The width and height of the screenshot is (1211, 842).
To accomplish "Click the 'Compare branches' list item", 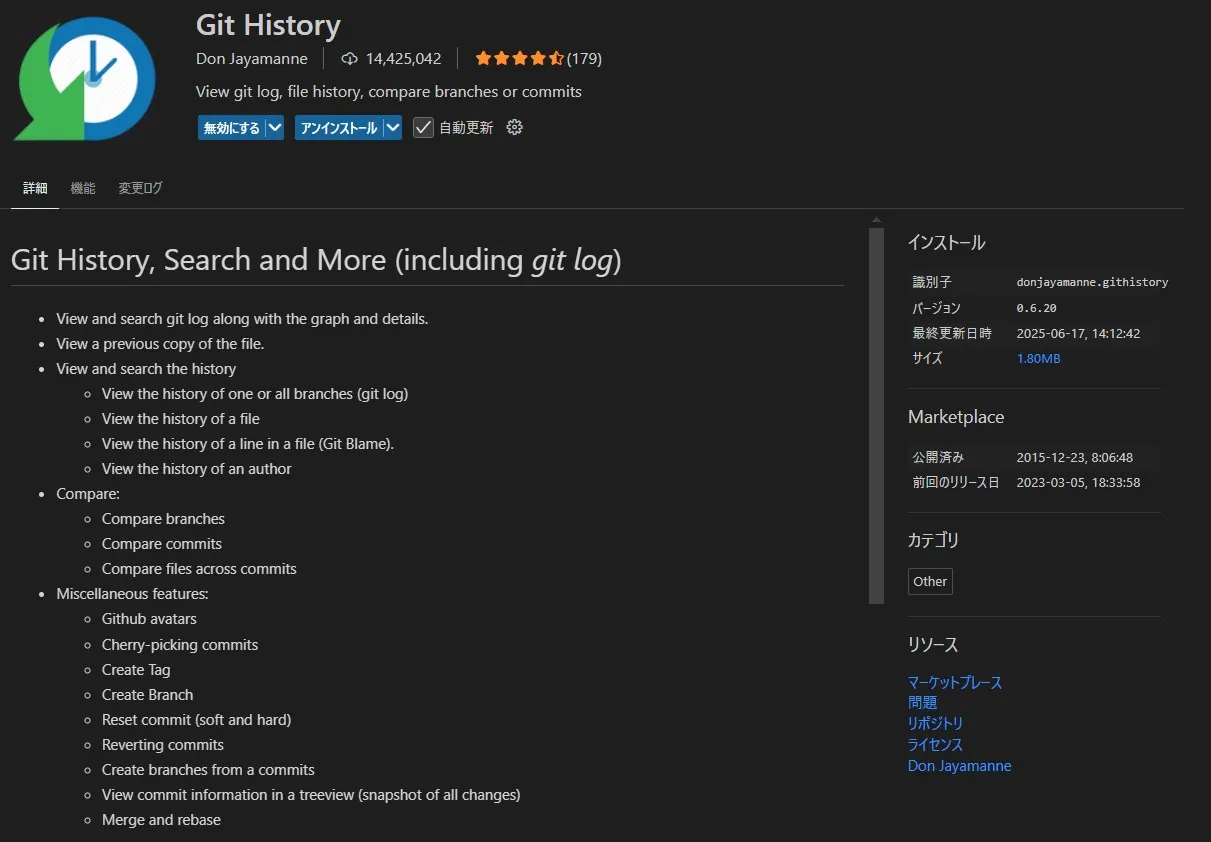I will 163,519.
